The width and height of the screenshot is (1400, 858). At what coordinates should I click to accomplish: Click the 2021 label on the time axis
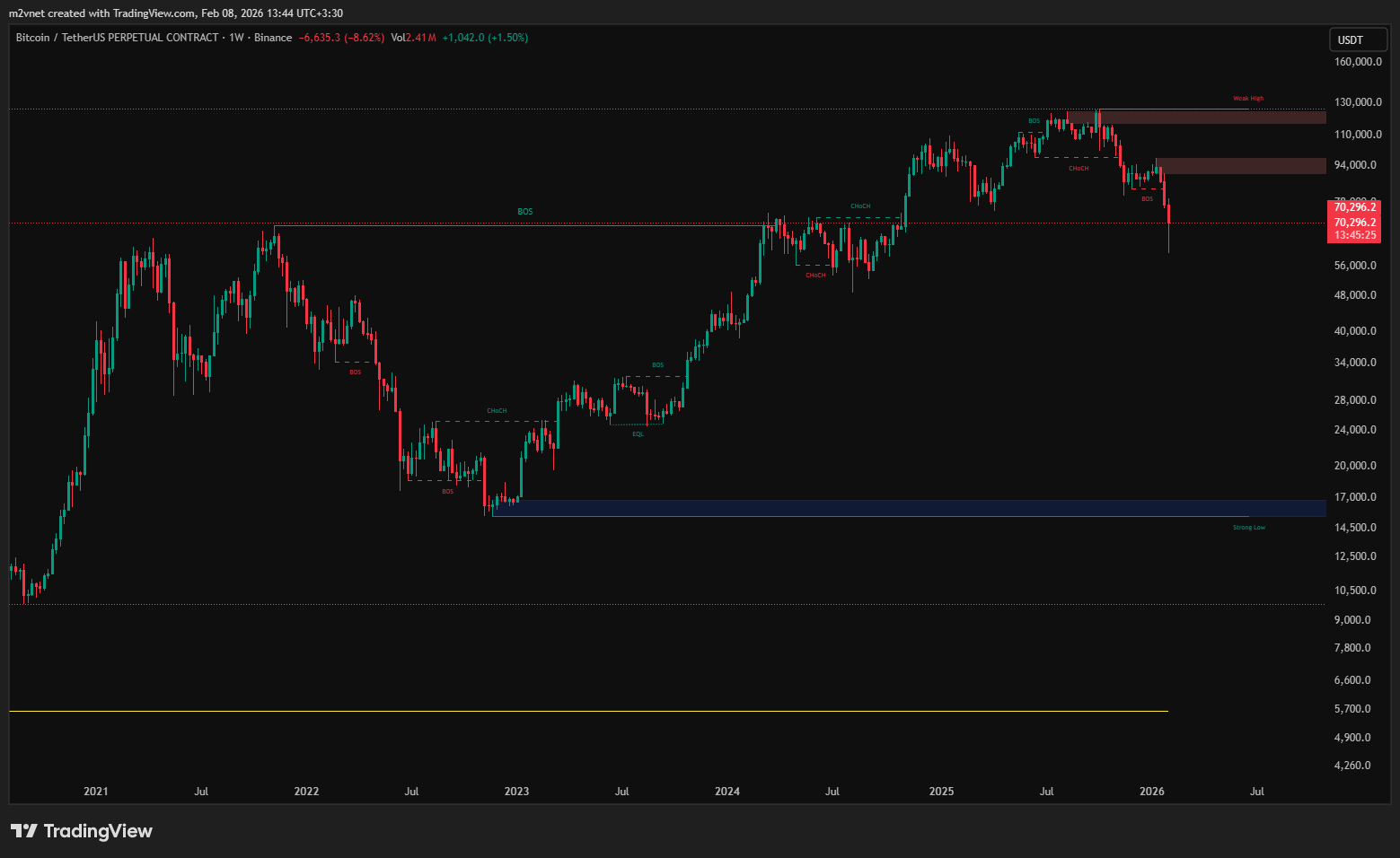coord(96,792)
